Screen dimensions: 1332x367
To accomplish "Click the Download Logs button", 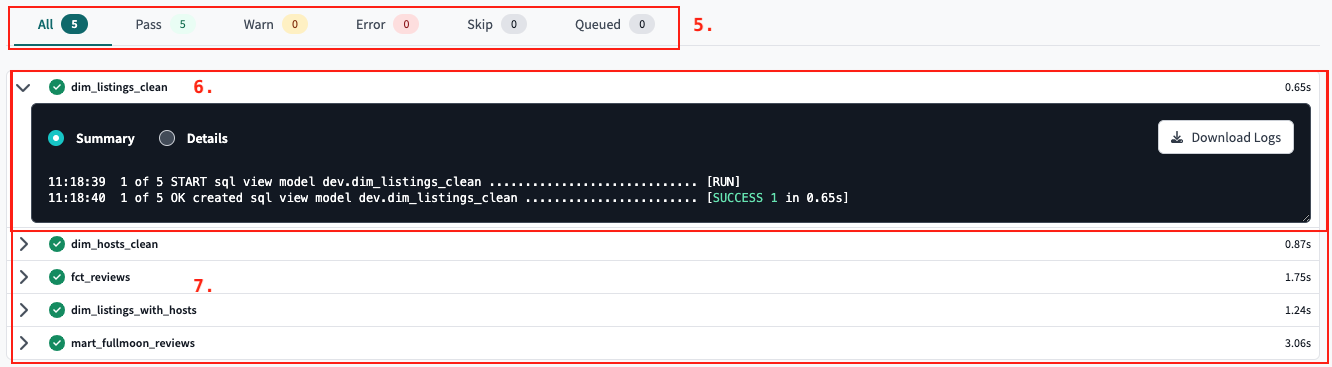I will point(1226,137).
